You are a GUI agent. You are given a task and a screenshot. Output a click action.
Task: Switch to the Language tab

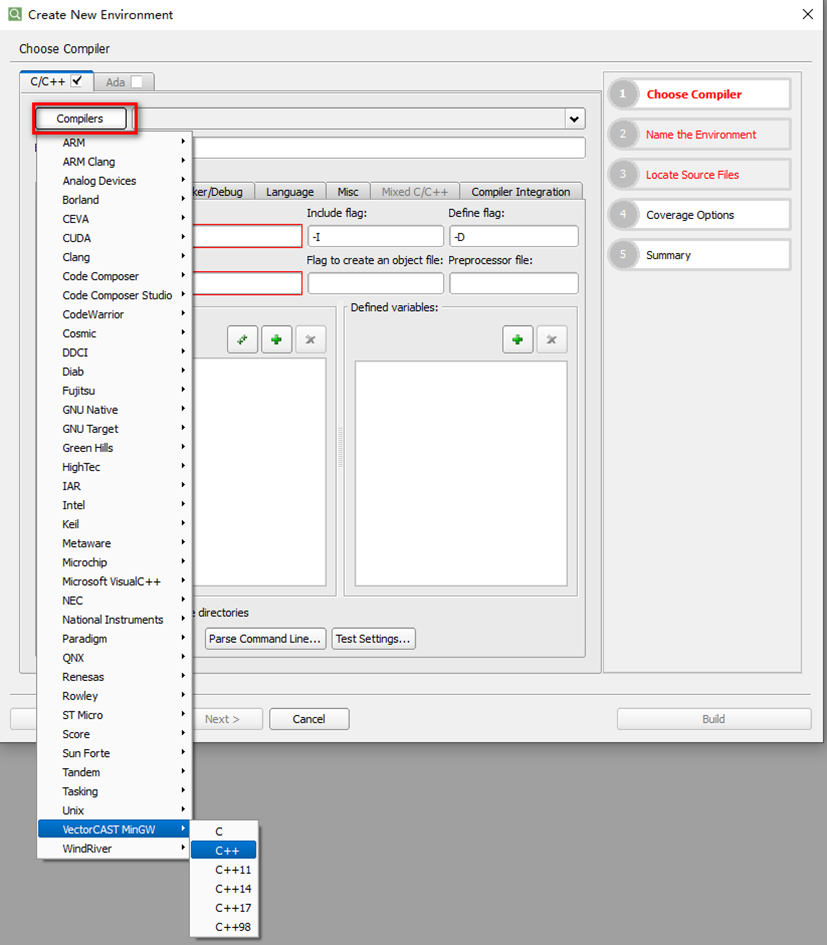[290, 192]
